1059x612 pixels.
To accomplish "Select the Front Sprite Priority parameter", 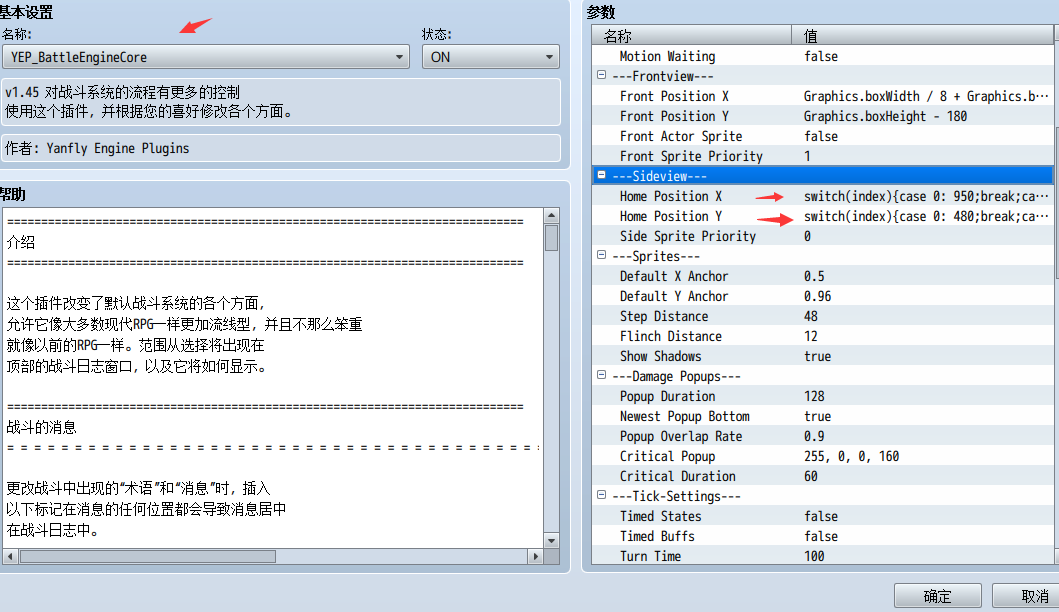I will (x=823, y=156).
